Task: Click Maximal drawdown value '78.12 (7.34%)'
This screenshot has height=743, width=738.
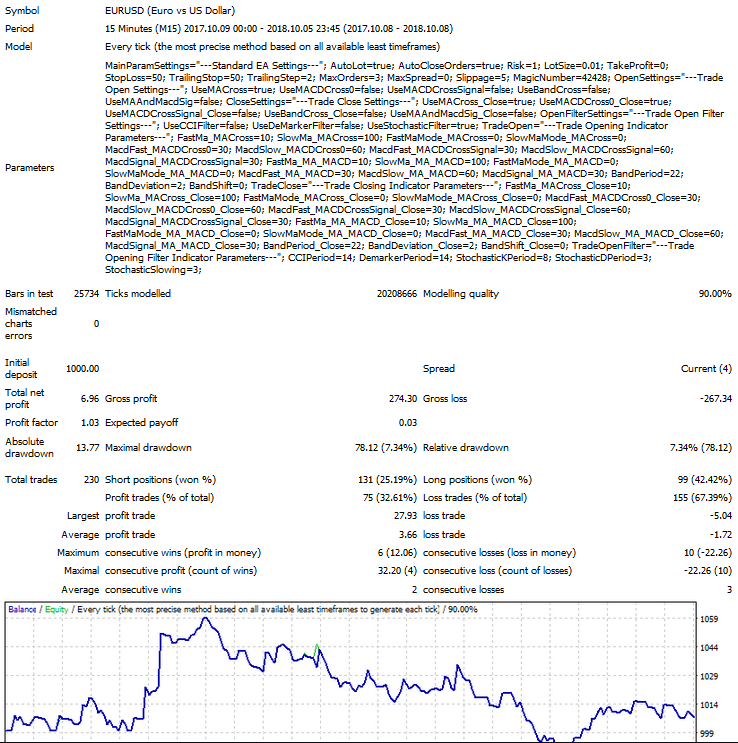Action: [x=386, y=448]
